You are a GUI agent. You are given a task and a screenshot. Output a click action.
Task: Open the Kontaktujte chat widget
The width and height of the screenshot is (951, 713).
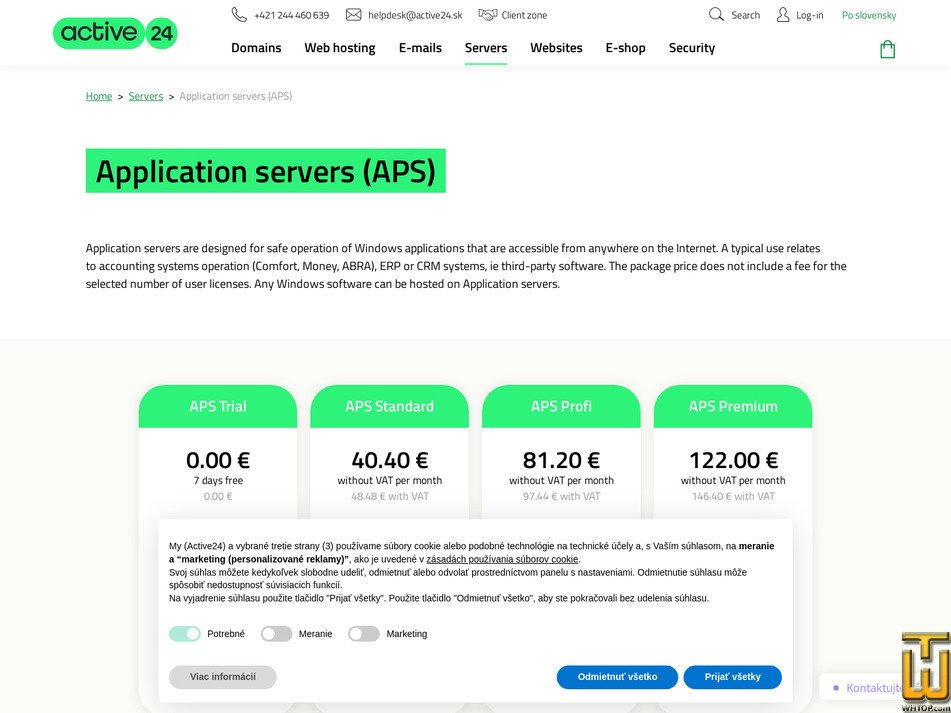(864, 687)
